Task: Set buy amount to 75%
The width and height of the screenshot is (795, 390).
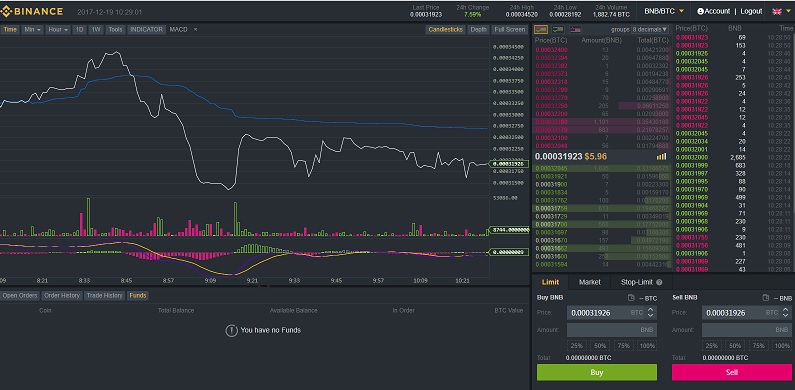Action: (624, 345)
